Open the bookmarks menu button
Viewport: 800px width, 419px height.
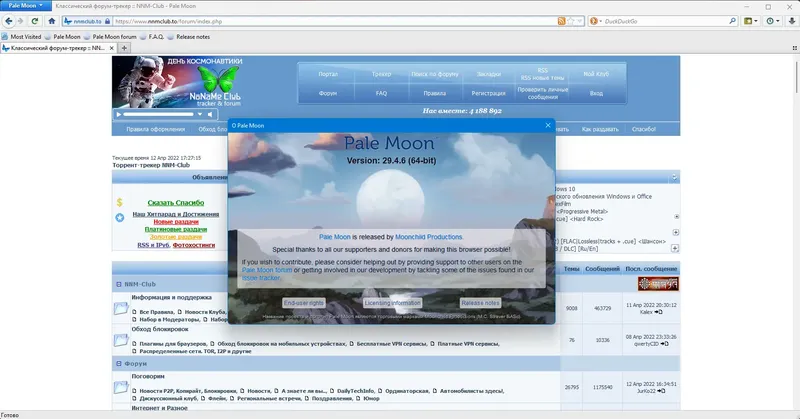point(751,21)
